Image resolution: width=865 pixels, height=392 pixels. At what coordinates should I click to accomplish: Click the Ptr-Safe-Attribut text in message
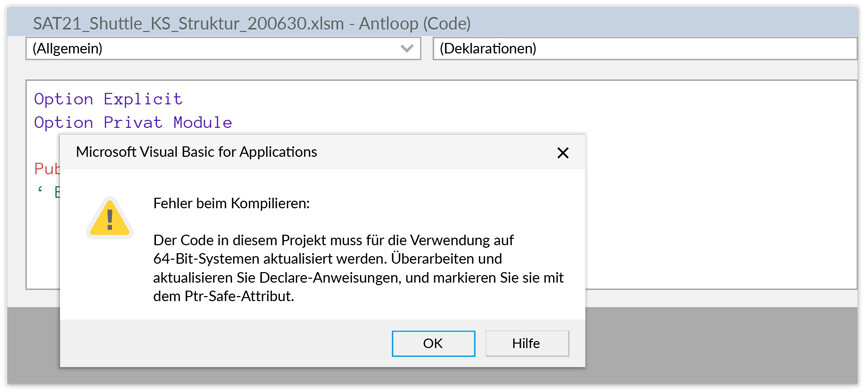click(x=237, y=297)
